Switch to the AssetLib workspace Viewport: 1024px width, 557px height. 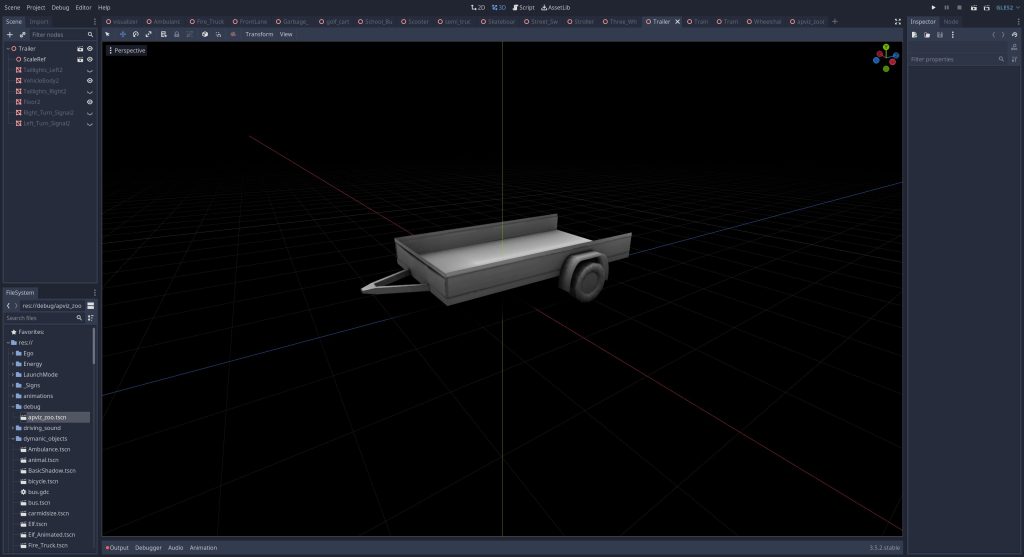pyautogui.click(x=555, y=7)
